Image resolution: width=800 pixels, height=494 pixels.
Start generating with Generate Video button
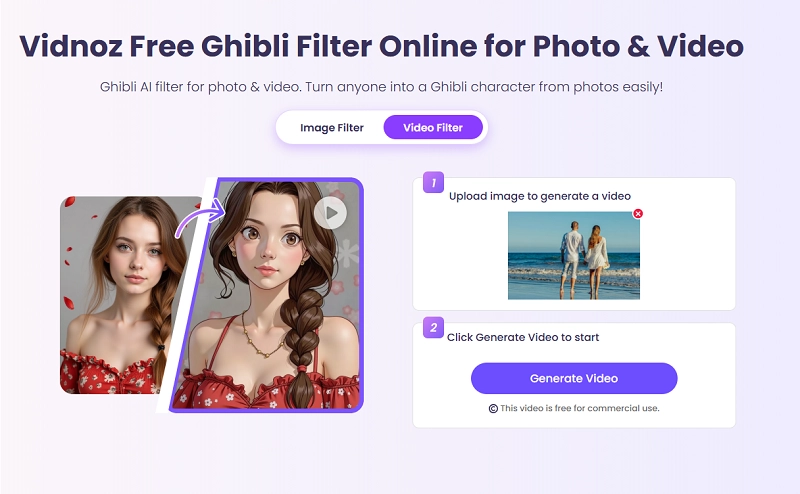(x=574, y=378)
